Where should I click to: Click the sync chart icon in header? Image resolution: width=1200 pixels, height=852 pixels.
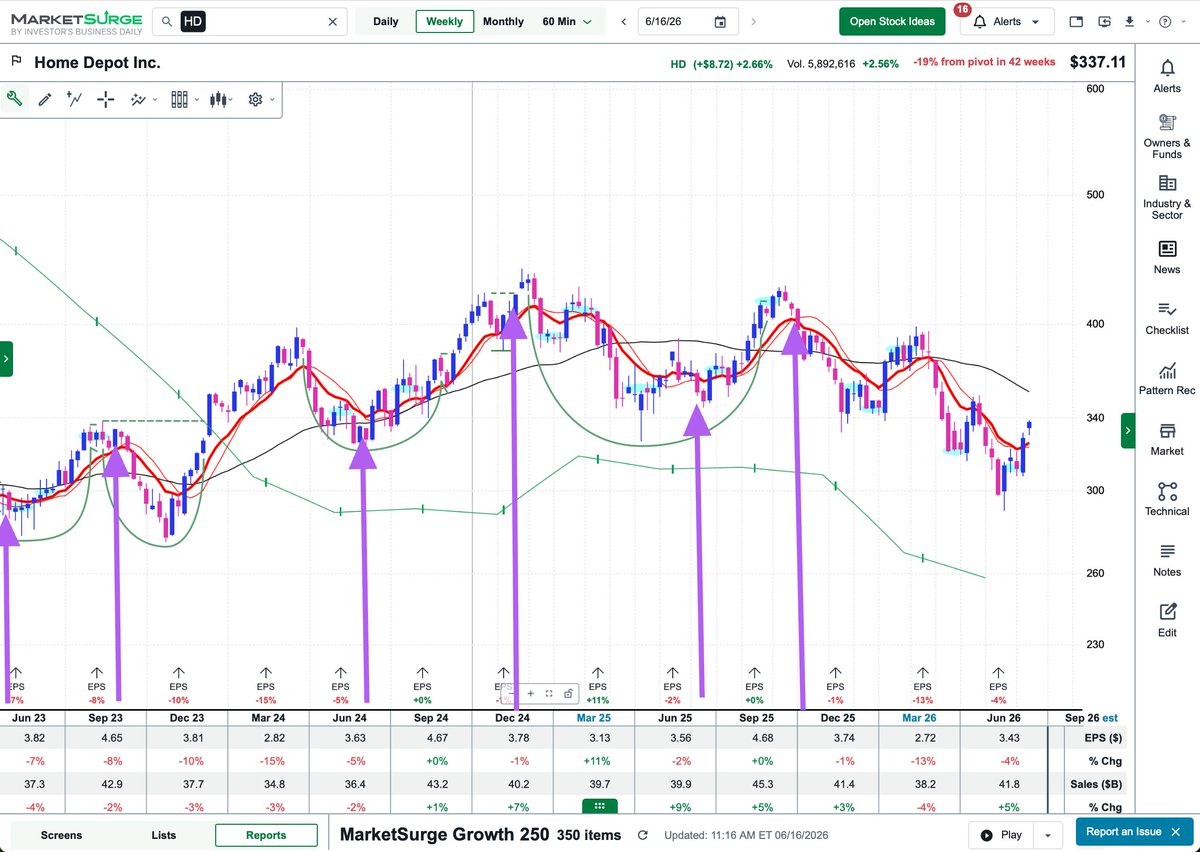[1104, 22]
